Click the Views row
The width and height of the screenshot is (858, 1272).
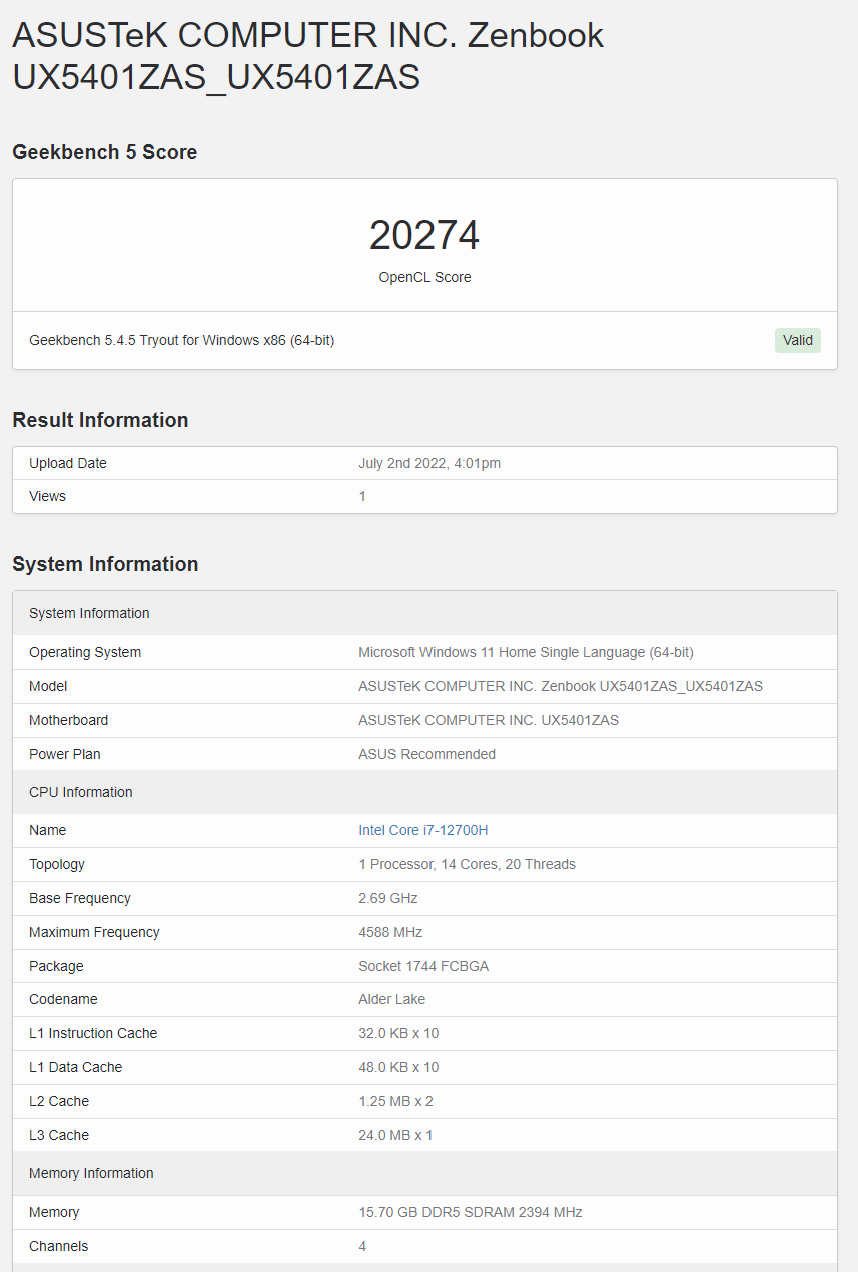[425, 496]
